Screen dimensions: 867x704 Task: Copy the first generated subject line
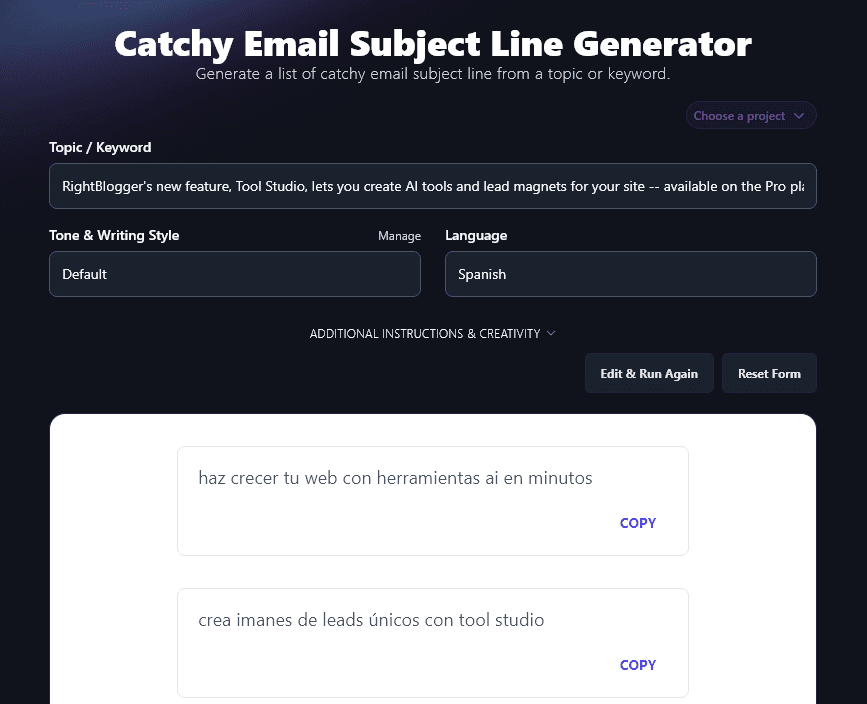tap(637, 523)
